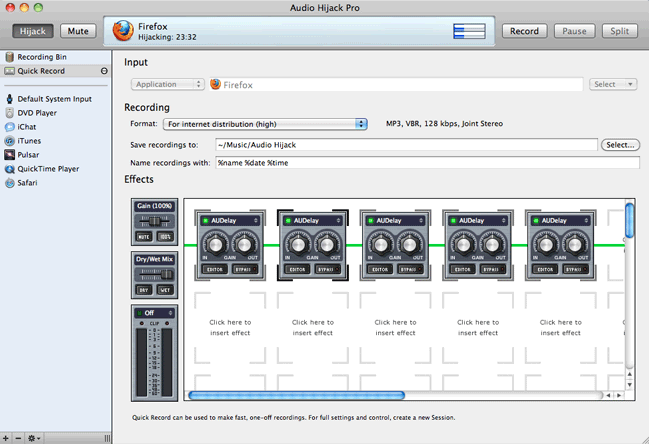Click the OUT gain knob on the fifth AUDelay
This screenshot has width=649, height=444.
(x=574, y=244)
